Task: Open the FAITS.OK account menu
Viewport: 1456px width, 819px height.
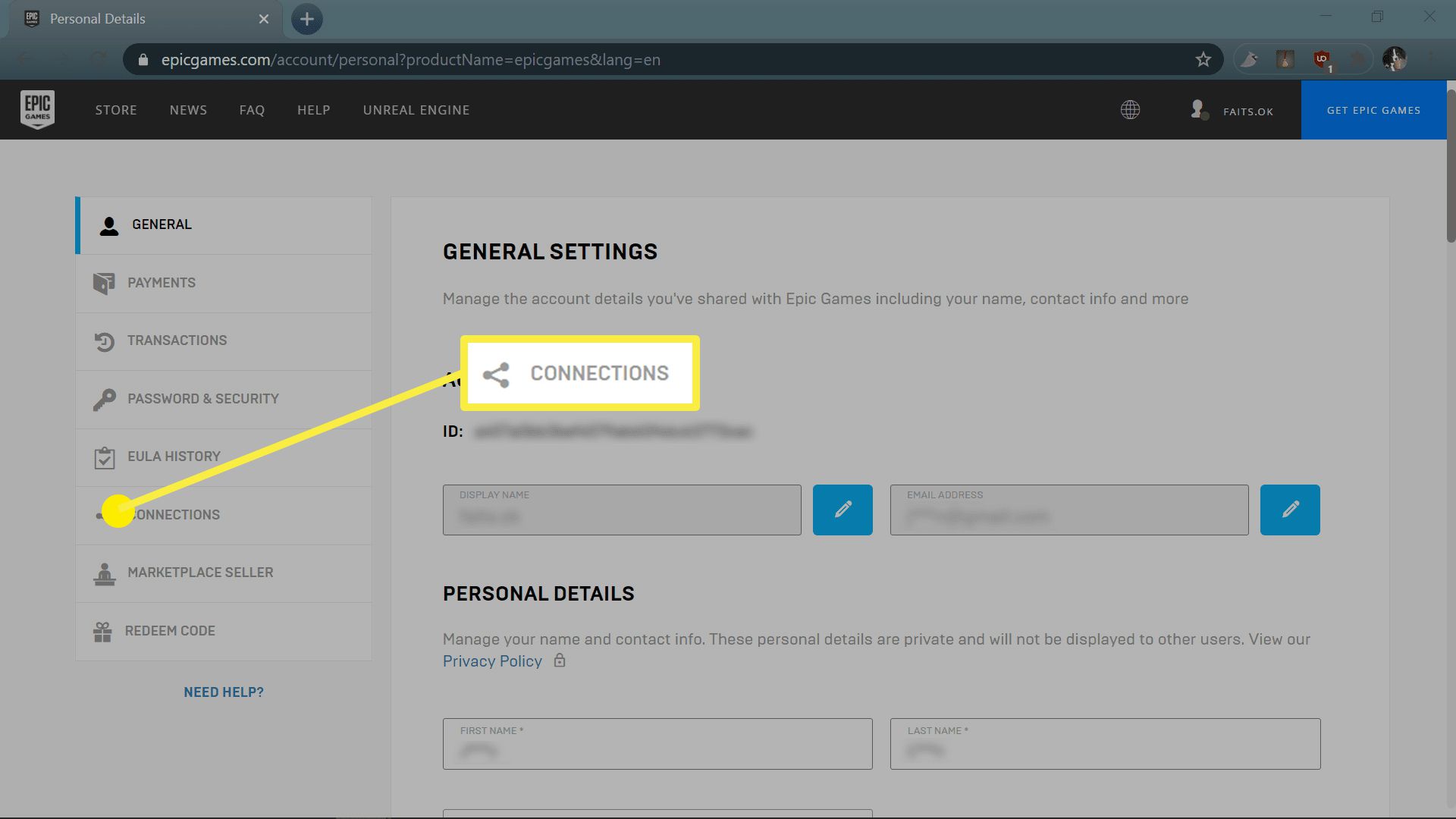Action: pos(1247,111)
